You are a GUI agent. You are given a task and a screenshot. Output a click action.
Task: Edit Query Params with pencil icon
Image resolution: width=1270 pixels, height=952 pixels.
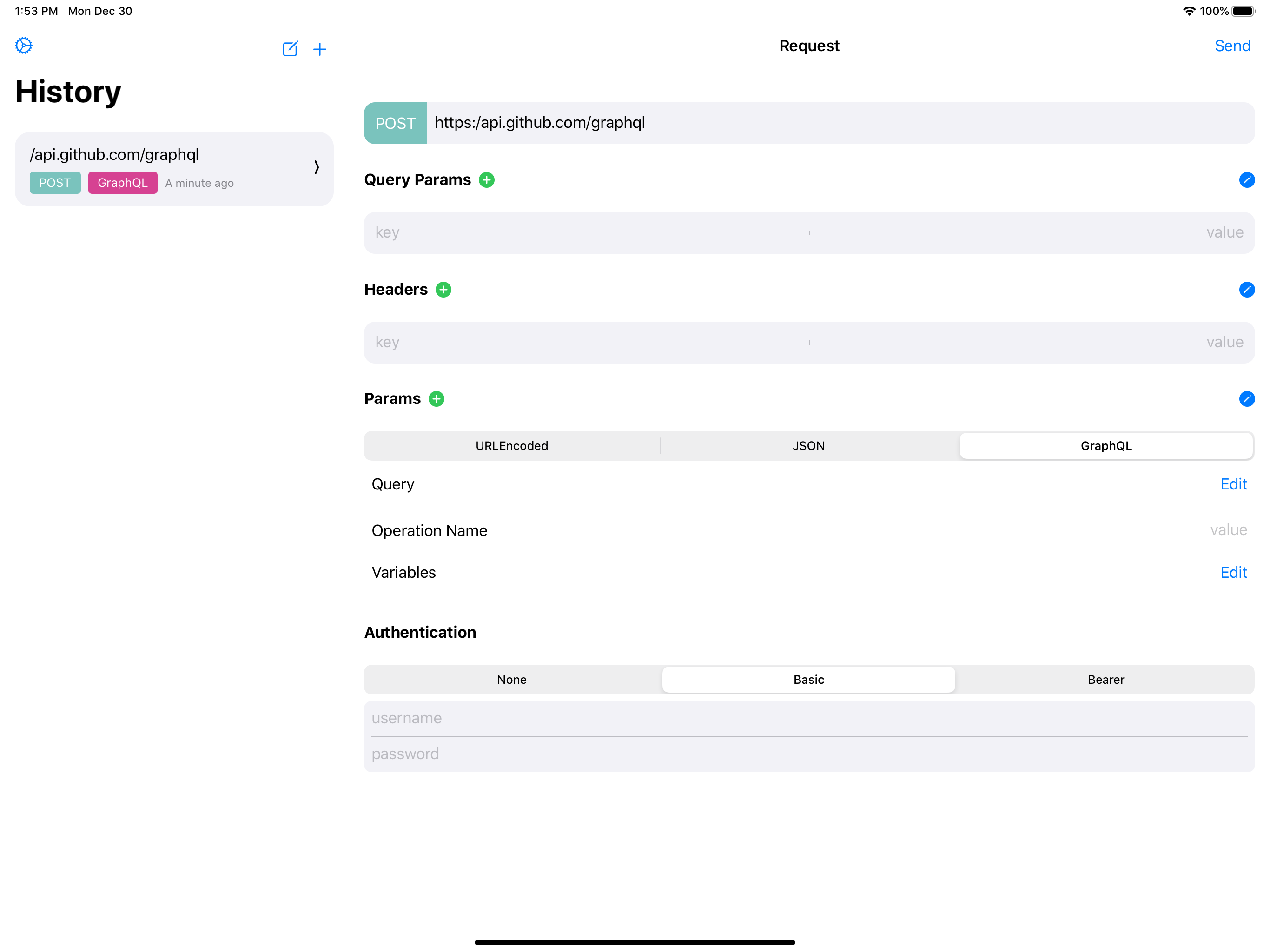1246,180
